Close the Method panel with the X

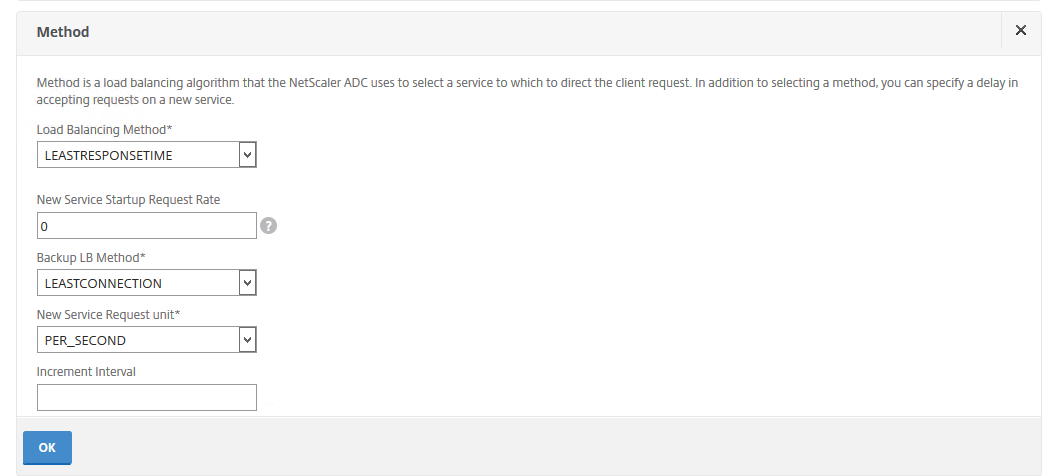click(x=1021, y=31)
